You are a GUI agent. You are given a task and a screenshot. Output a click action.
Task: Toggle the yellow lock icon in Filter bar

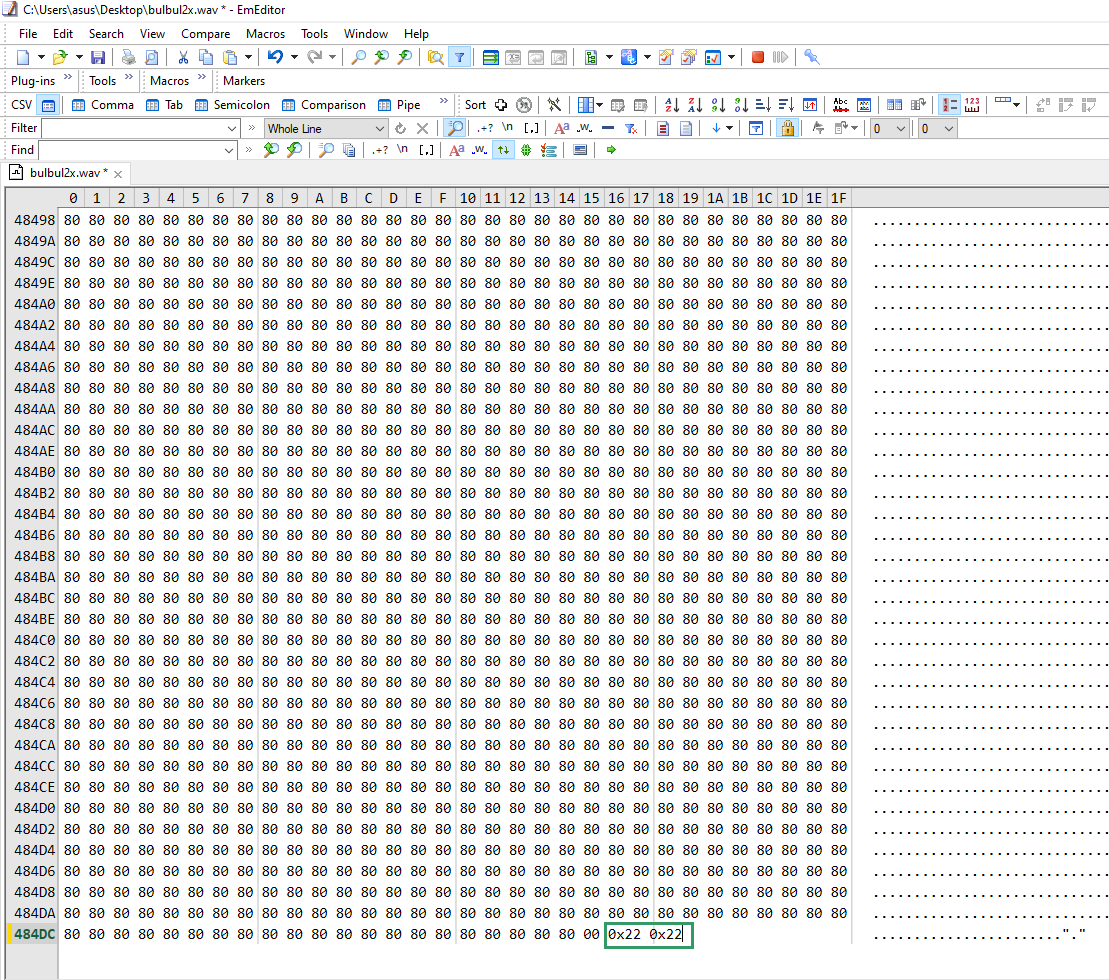787,128
